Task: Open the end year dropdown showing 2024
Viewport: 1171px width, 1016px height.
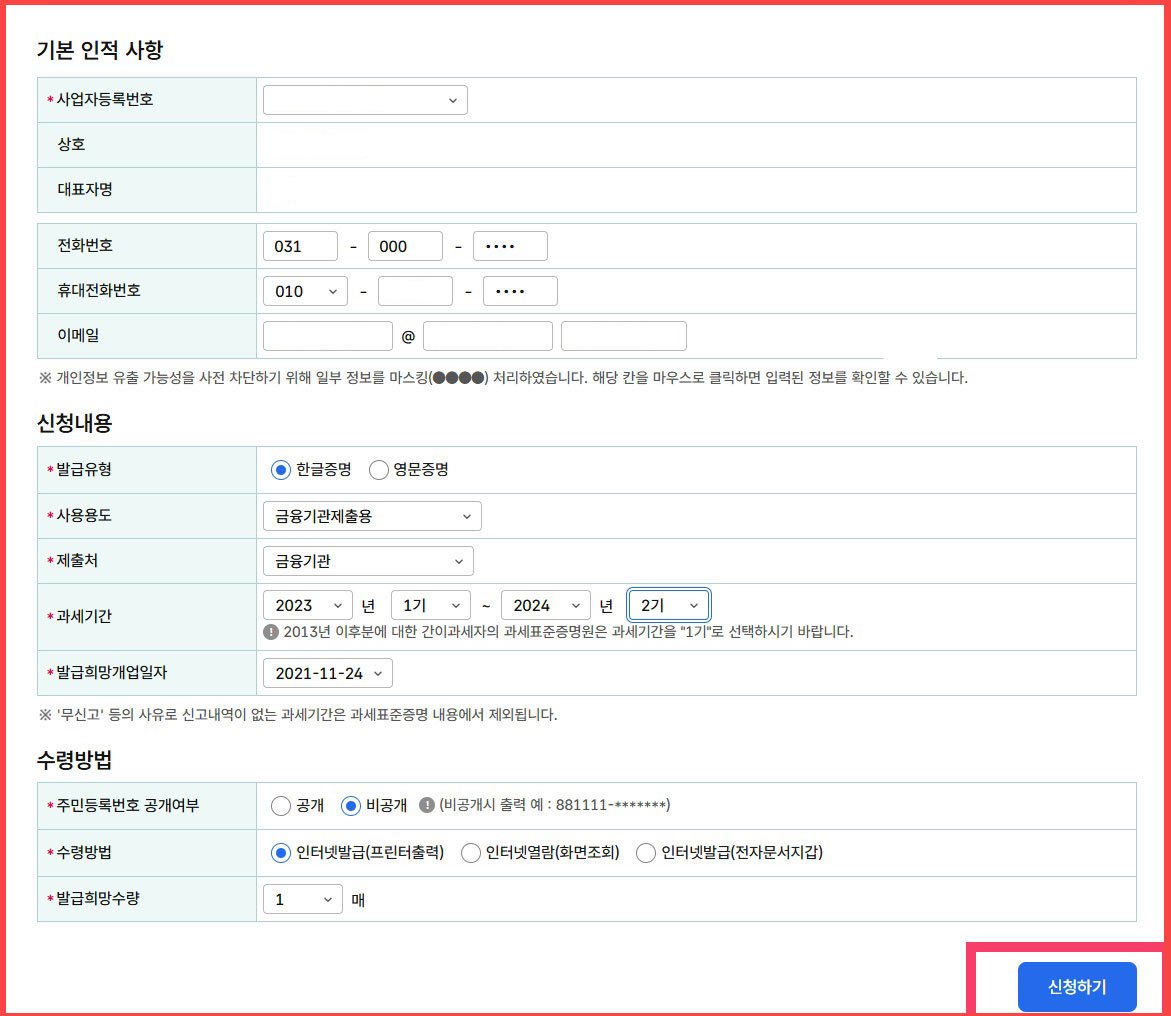Action: coord(545,604)
